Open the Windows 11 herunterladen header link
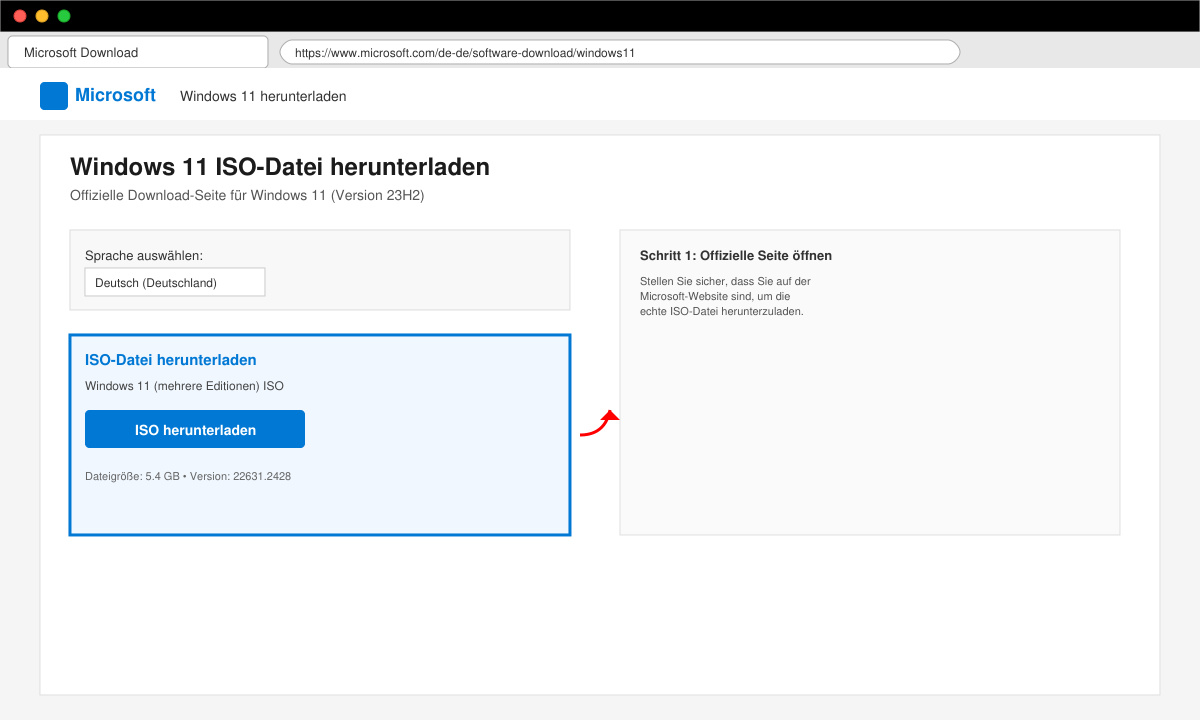 point(263,96)
